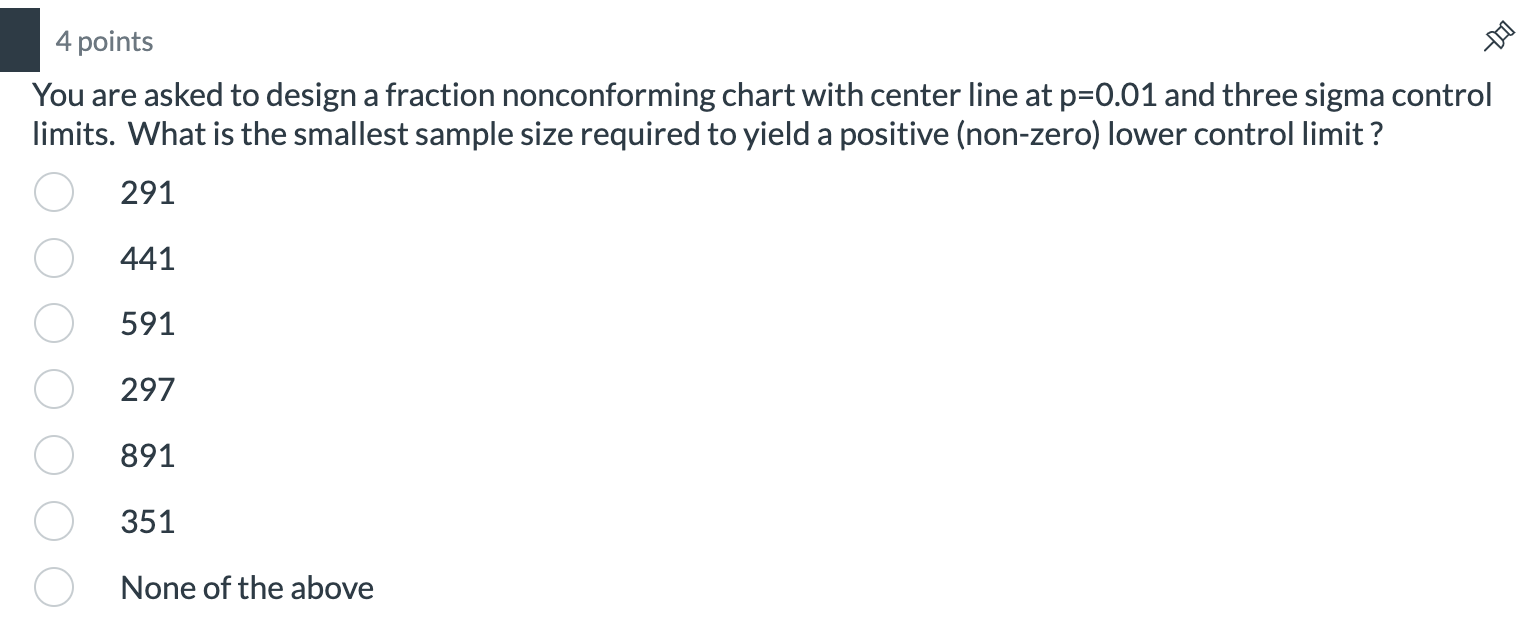Choose the 297 answer option
Image resolution: width=1520 pixels, height=632 pixels.
coord(54,389)
